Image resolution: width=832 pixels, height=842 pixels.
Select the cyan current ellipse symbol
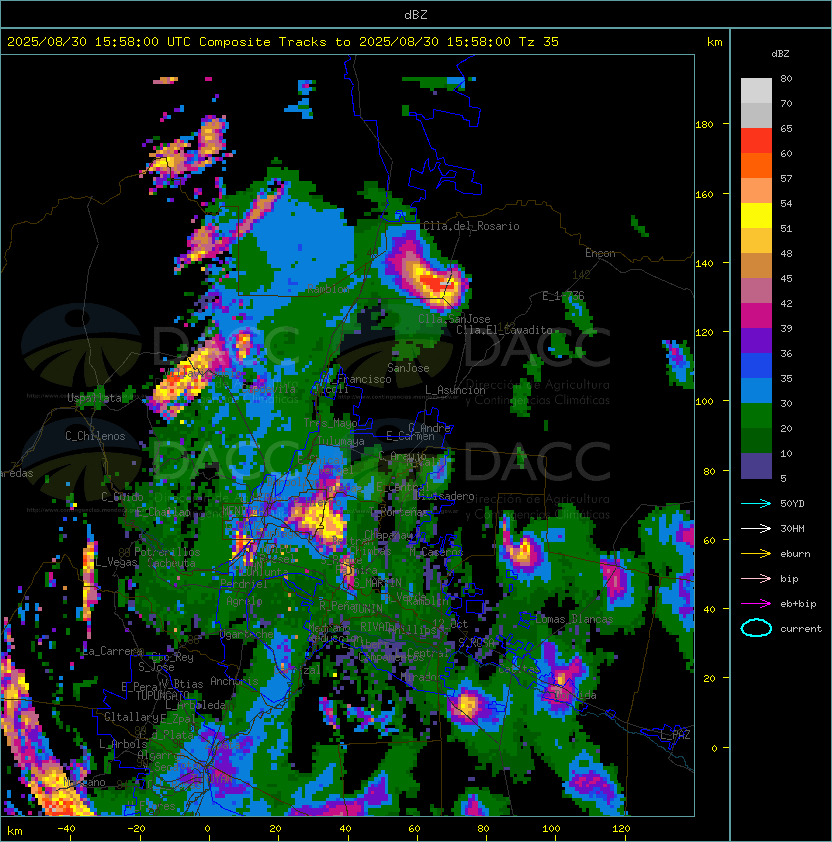click(756, 628)
